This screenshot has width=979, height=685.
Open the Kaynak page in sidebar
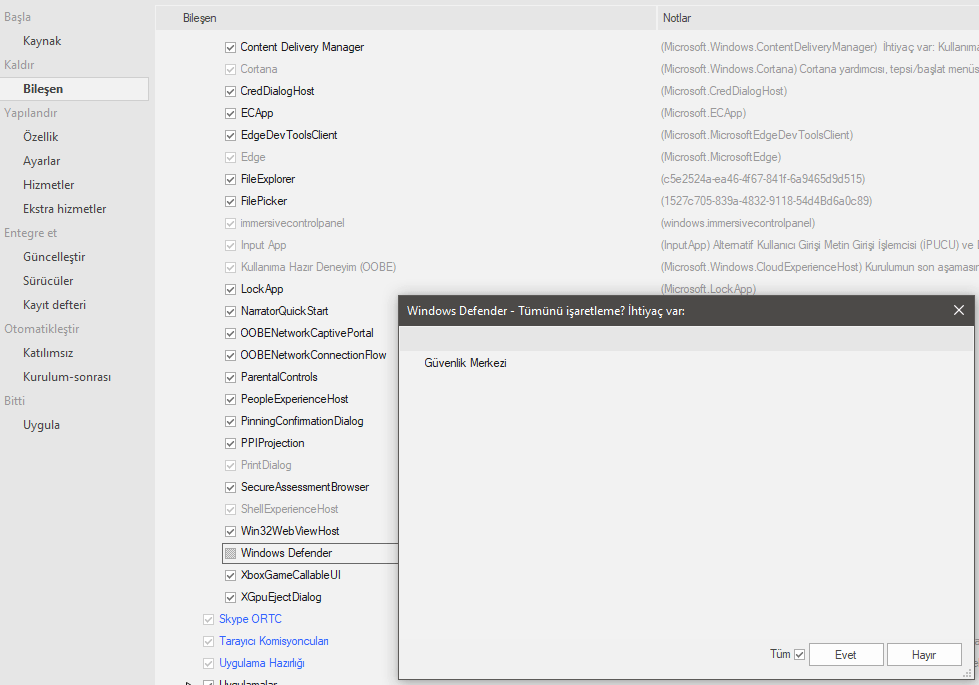point(42,41)
